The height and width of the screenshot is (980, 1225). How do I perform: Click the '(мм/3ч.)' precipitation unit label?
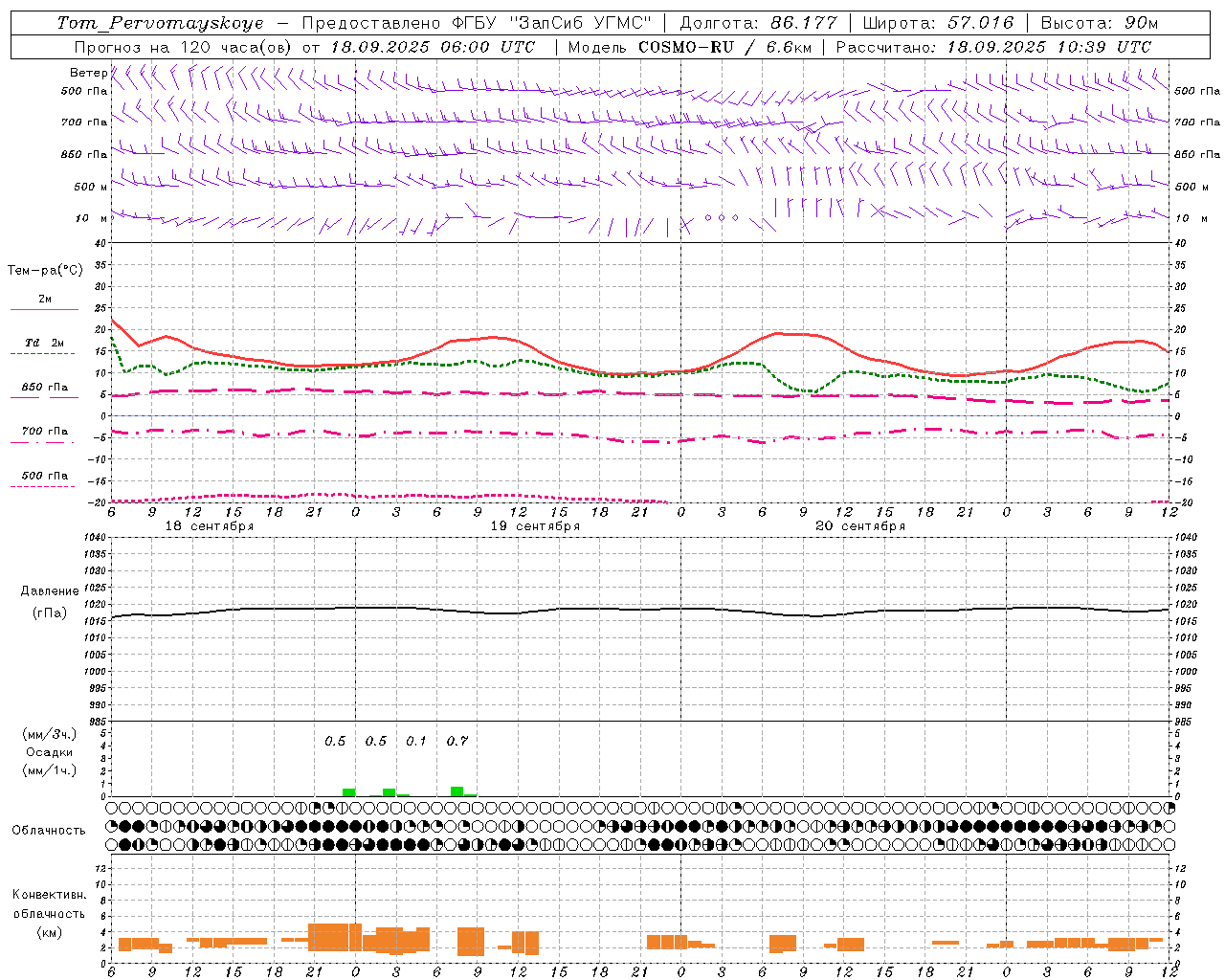(x=50, y=734)
